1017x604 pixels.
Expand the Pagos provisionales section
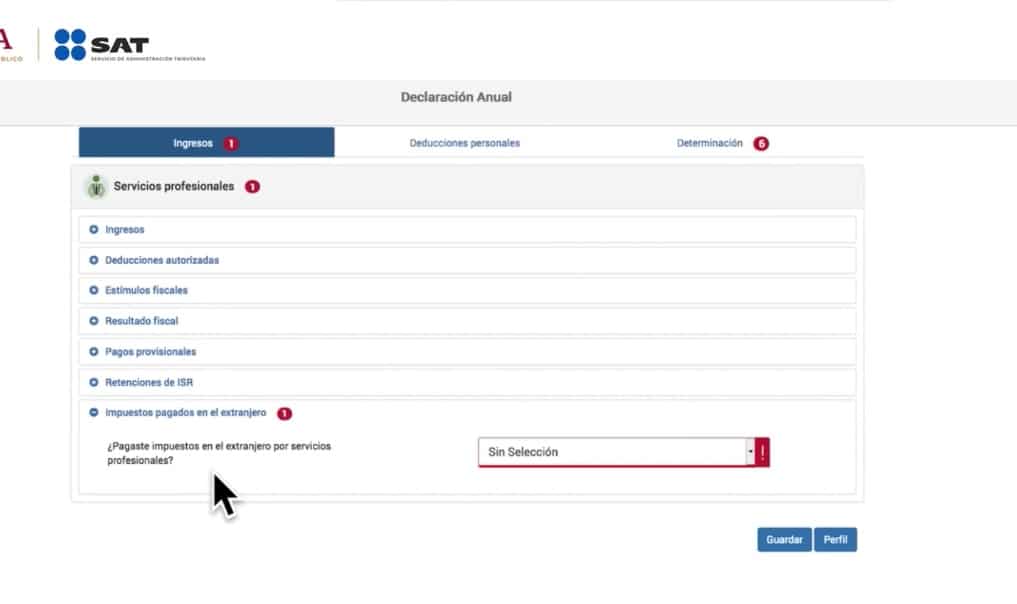tap(150, 352)
